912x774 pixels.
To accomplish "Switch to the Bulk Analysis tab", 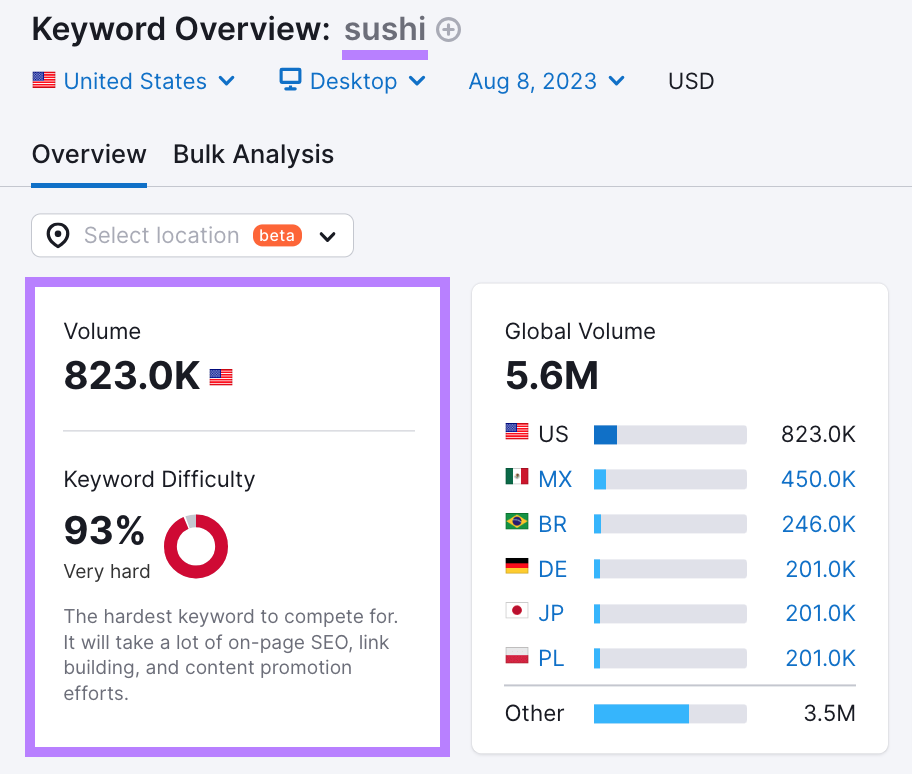I will point(254,155).
